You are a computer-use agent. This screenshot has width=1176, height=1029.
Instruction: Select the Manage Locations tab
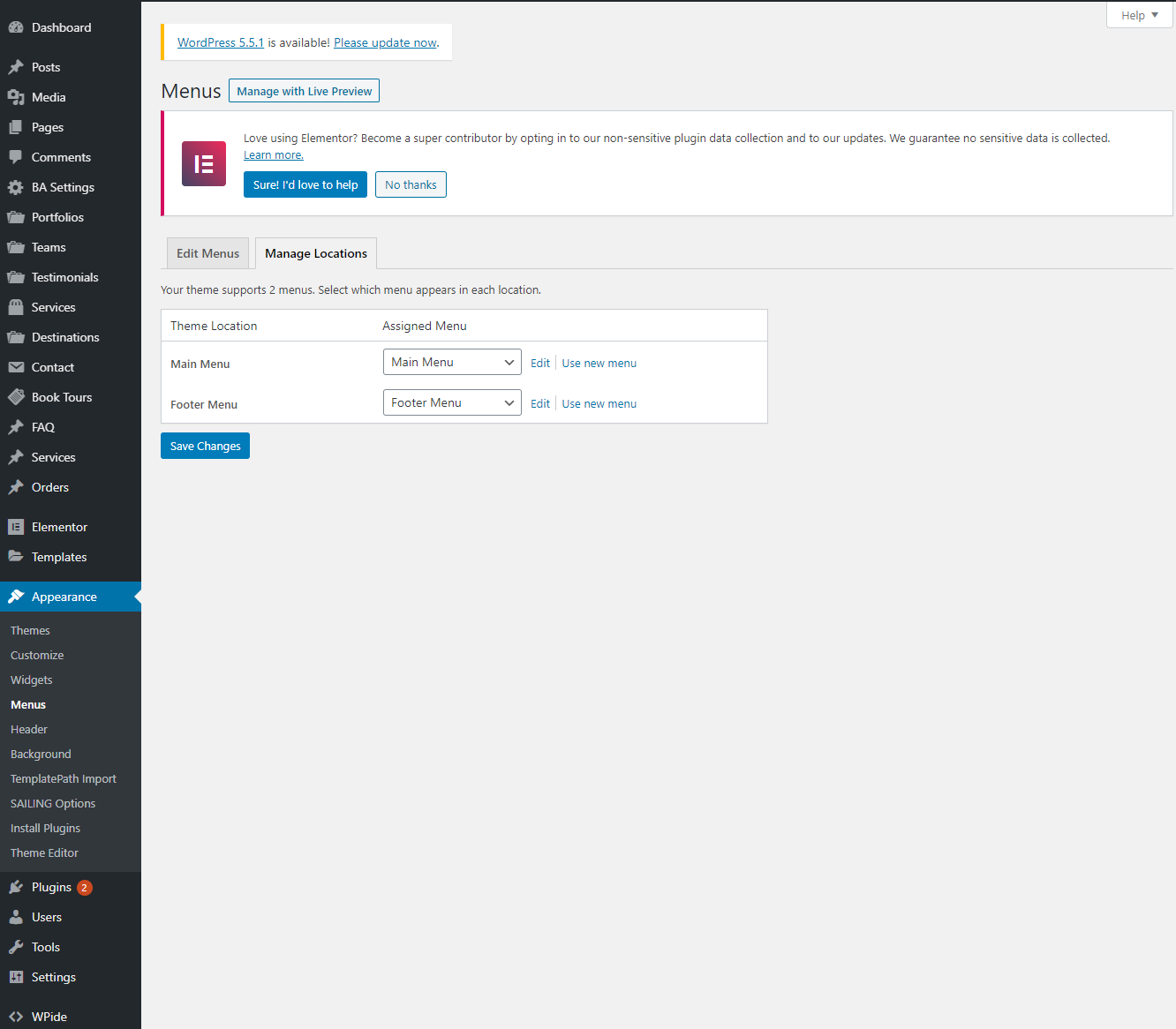316,253
